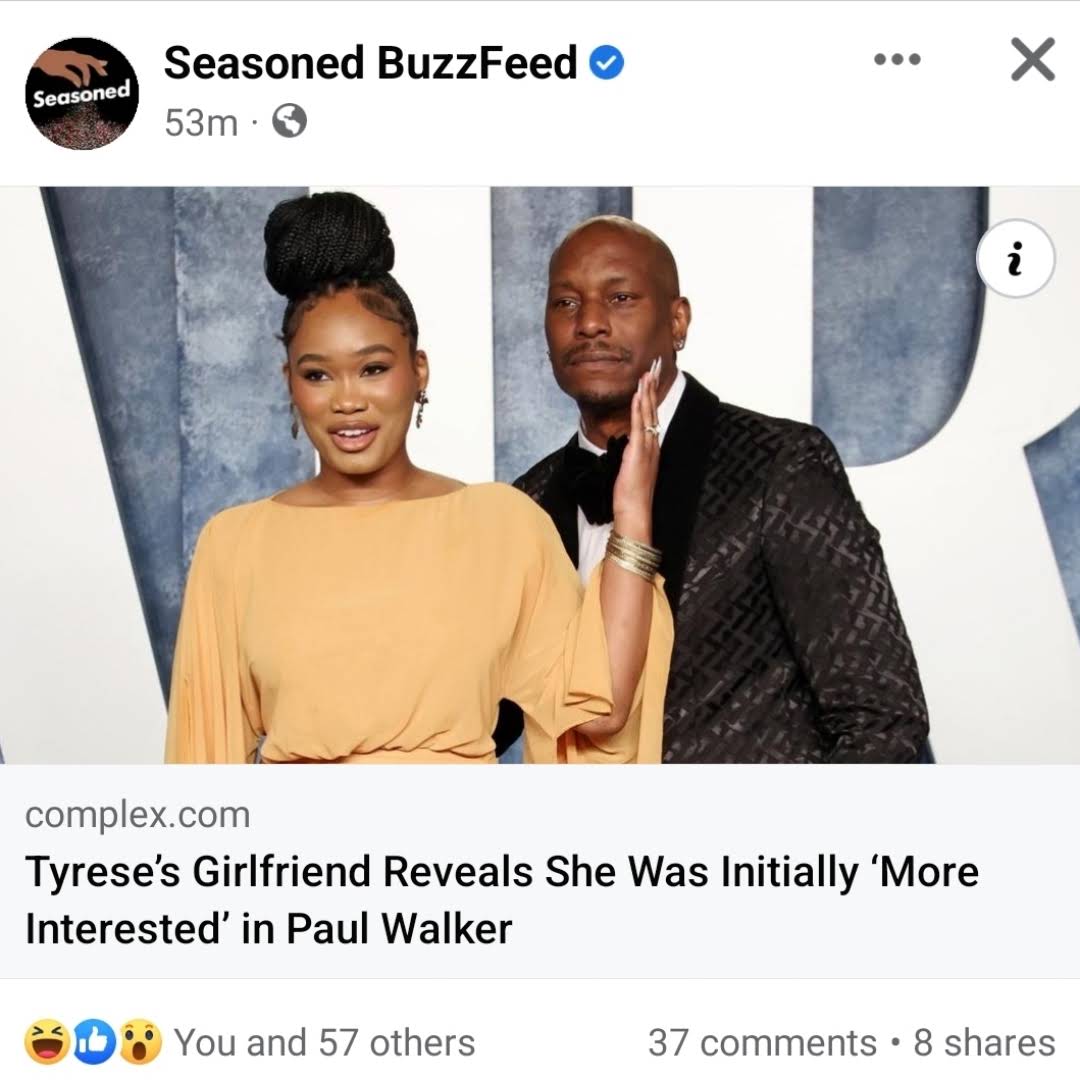Viewport: 1080px width, 1080px height.
Task: Click the globe public audience icon
Action: (289, 122)
